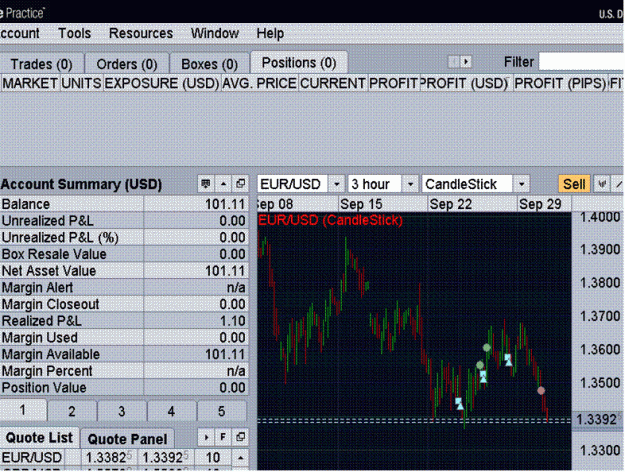
Task: Click the rightmost hourglass trade marker on chart
Action: coord(508,360)
